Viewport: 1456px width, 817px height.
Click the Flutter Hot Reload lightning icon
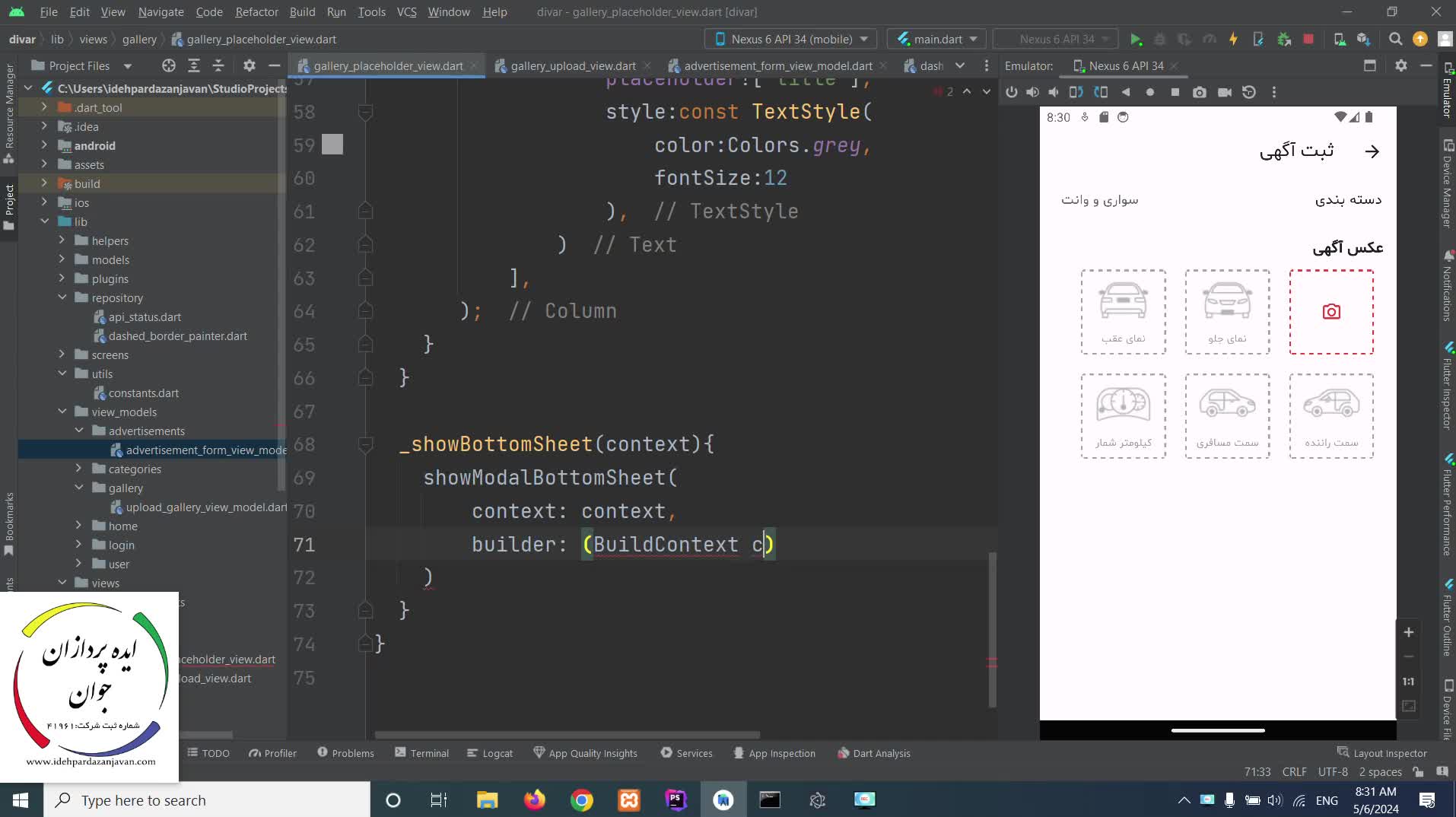click(x=1233, y=40)
